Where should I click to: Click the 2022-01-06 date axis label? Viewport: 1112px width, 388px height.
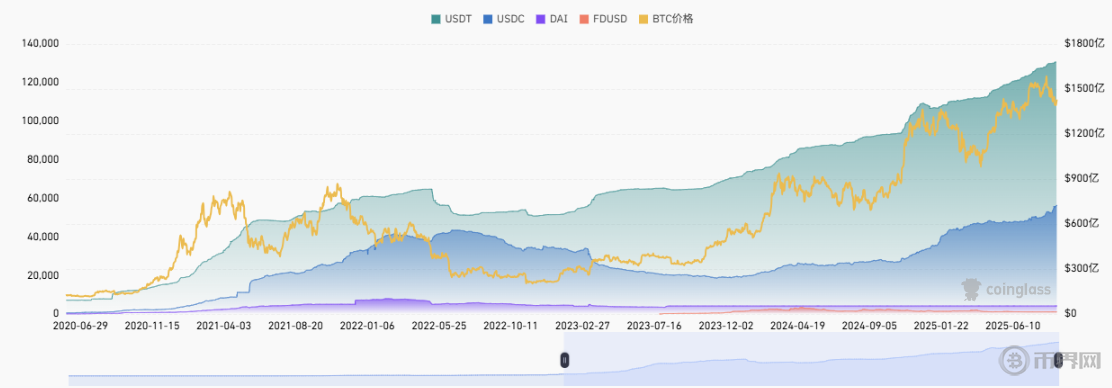[367, 325]
